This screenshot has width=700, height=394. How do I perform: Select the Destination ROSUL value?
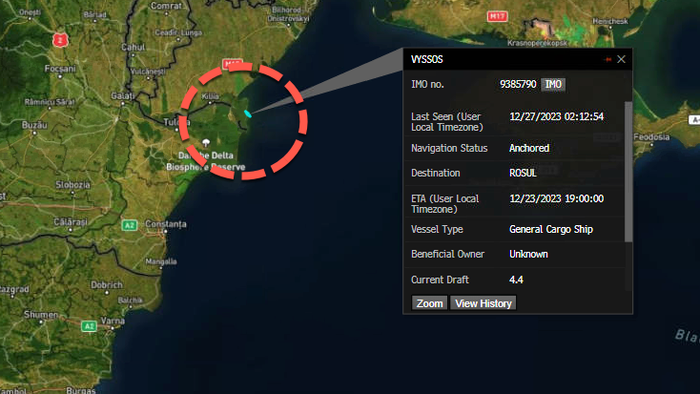[x=523, y=173]
